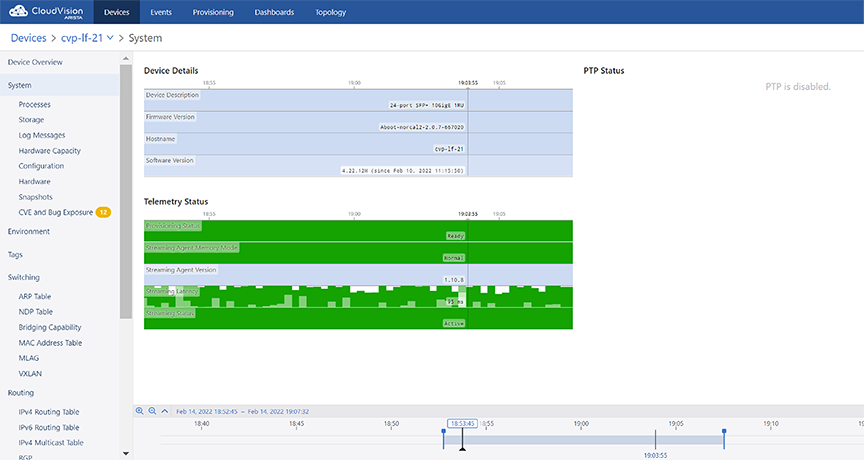Open Configuration in the sidebar
The image size is (864, 460).
[x=41, y=166]
